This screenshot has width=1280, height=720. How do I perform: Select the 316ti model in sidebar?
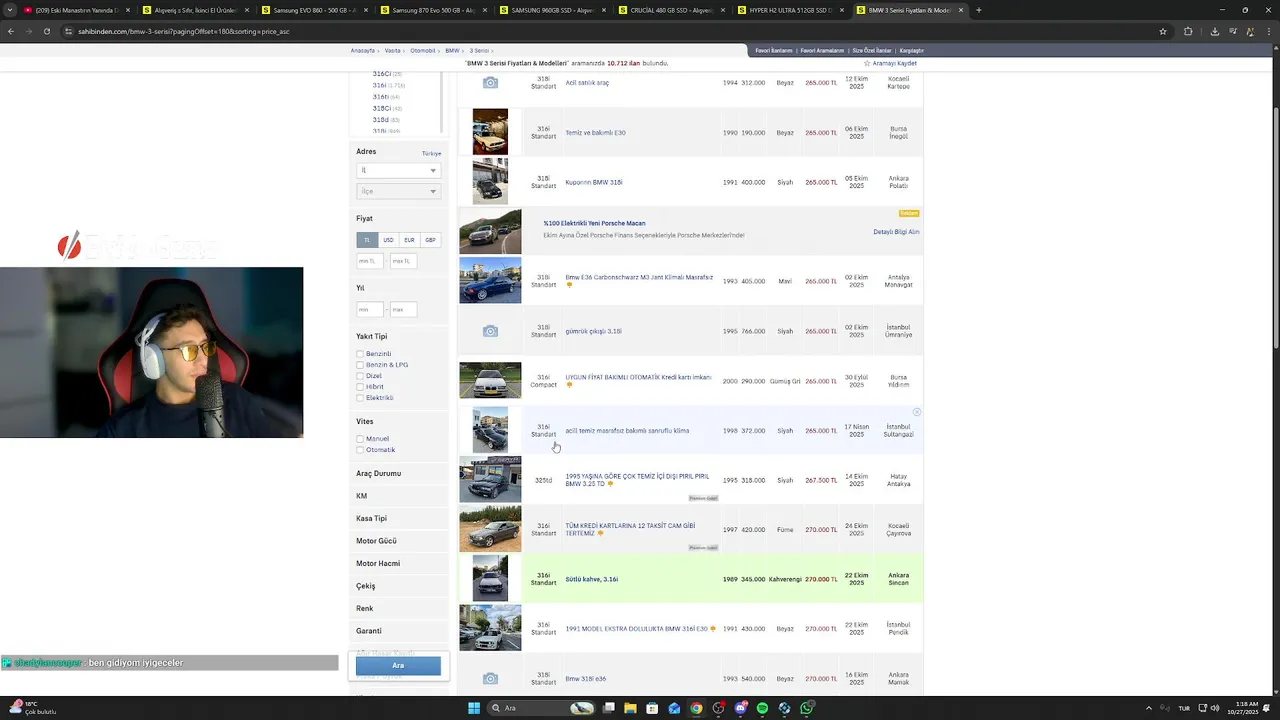point(381,97)
